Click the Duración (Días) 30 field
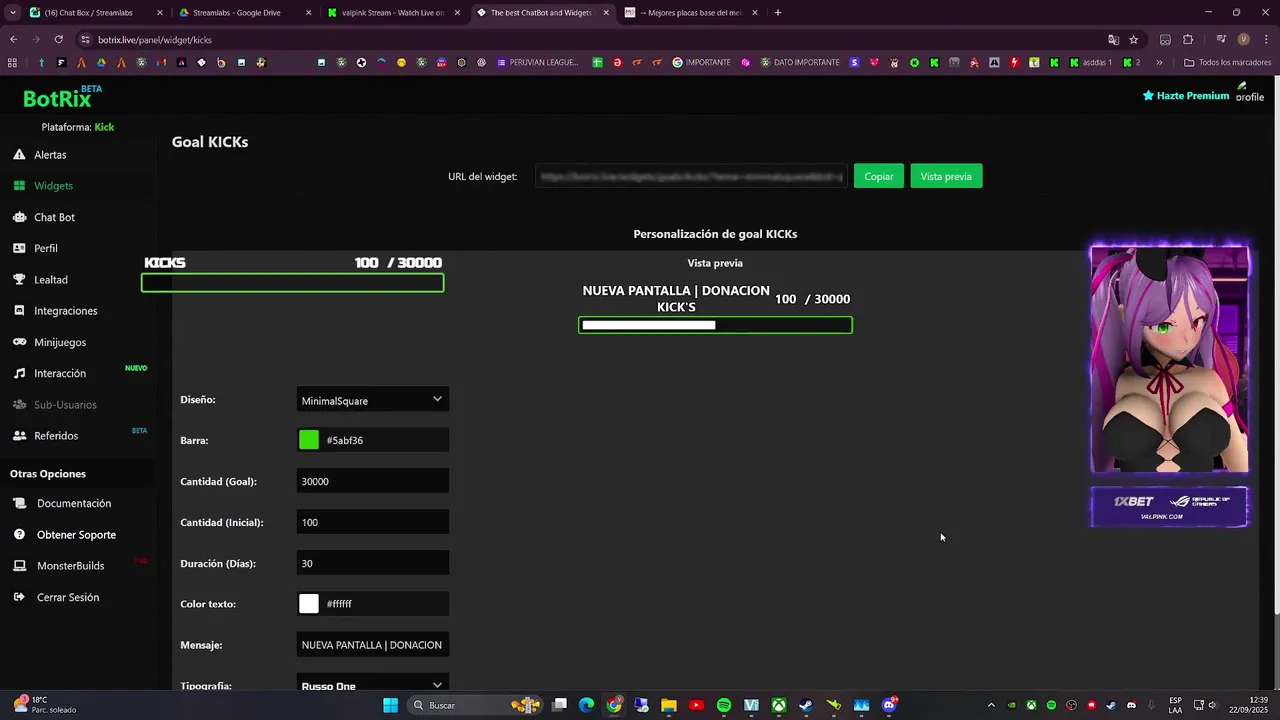 click(372, 563)
